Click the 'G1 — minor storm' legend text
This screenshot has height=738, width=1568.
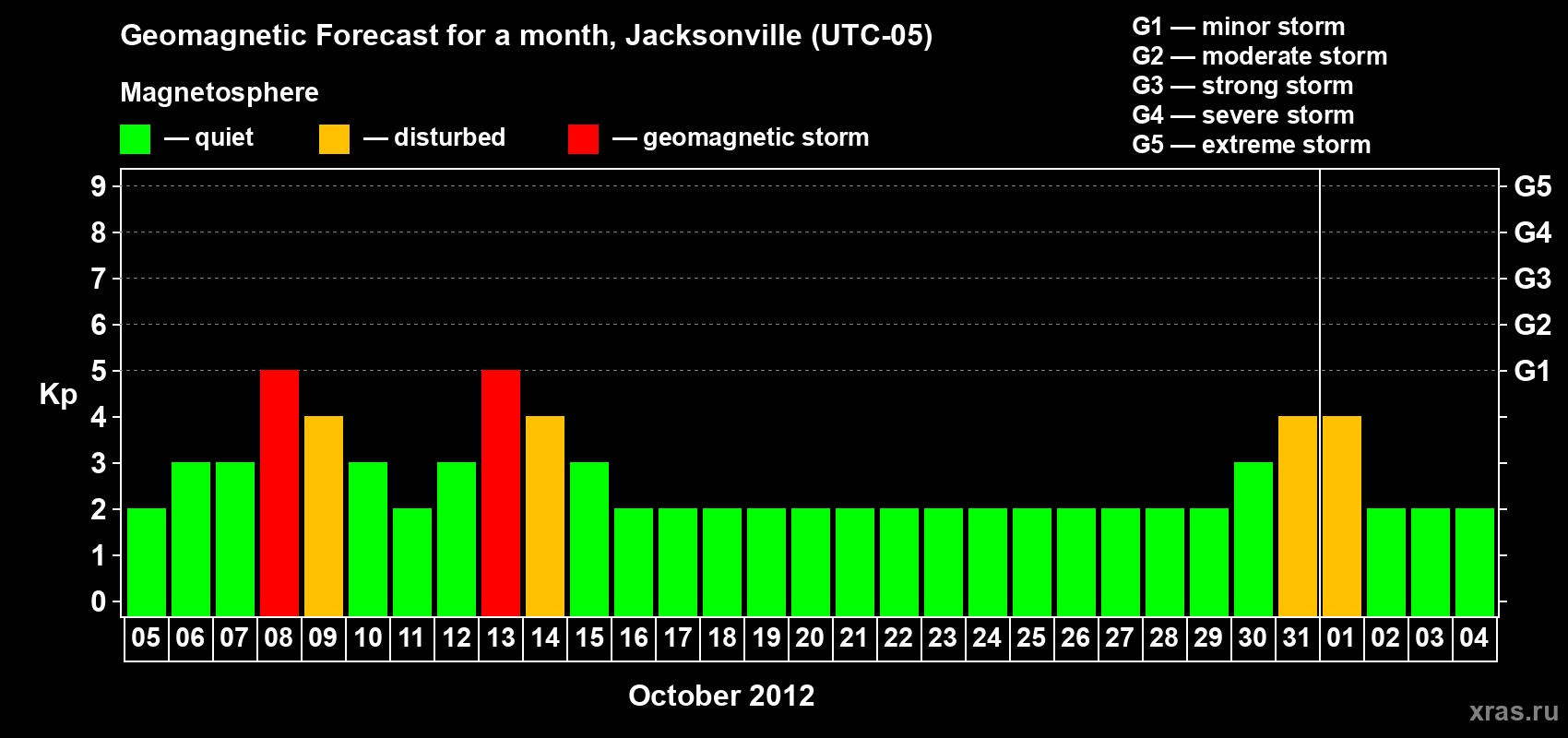click(1239, 27)
